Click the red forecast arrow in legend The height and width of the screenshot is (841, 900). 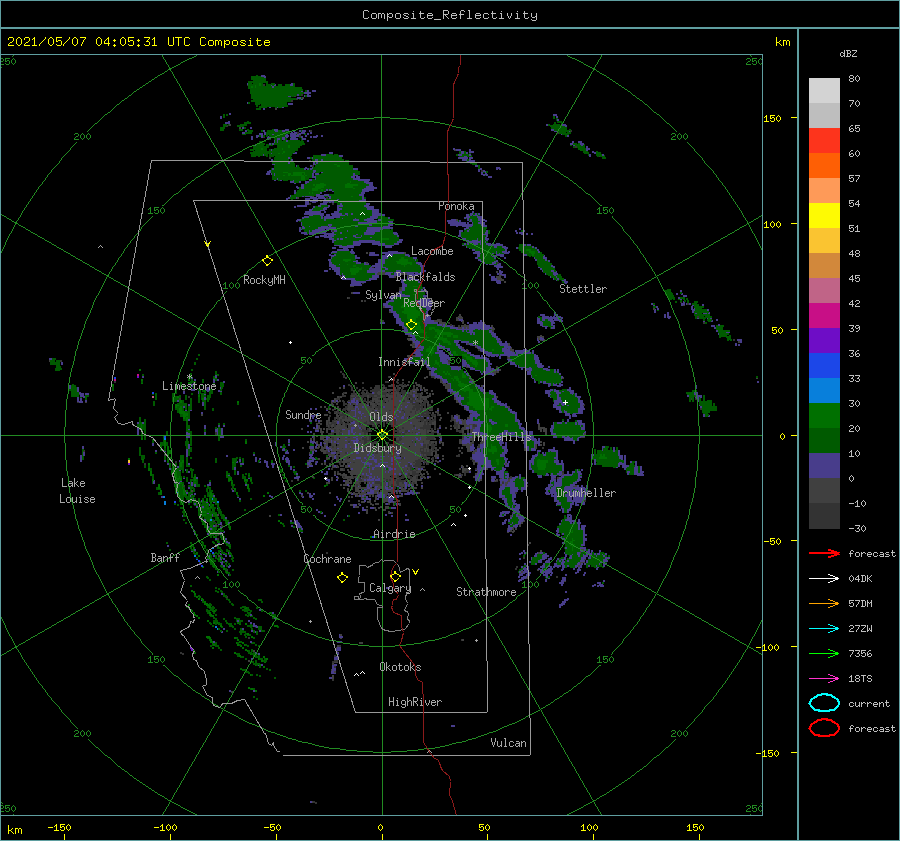[824, 553]
